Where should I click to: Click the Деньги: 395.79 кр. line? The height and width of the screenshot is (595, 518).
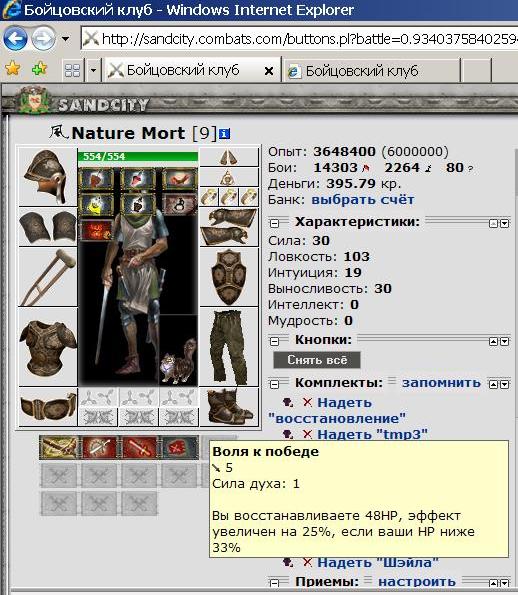[335, 184]
